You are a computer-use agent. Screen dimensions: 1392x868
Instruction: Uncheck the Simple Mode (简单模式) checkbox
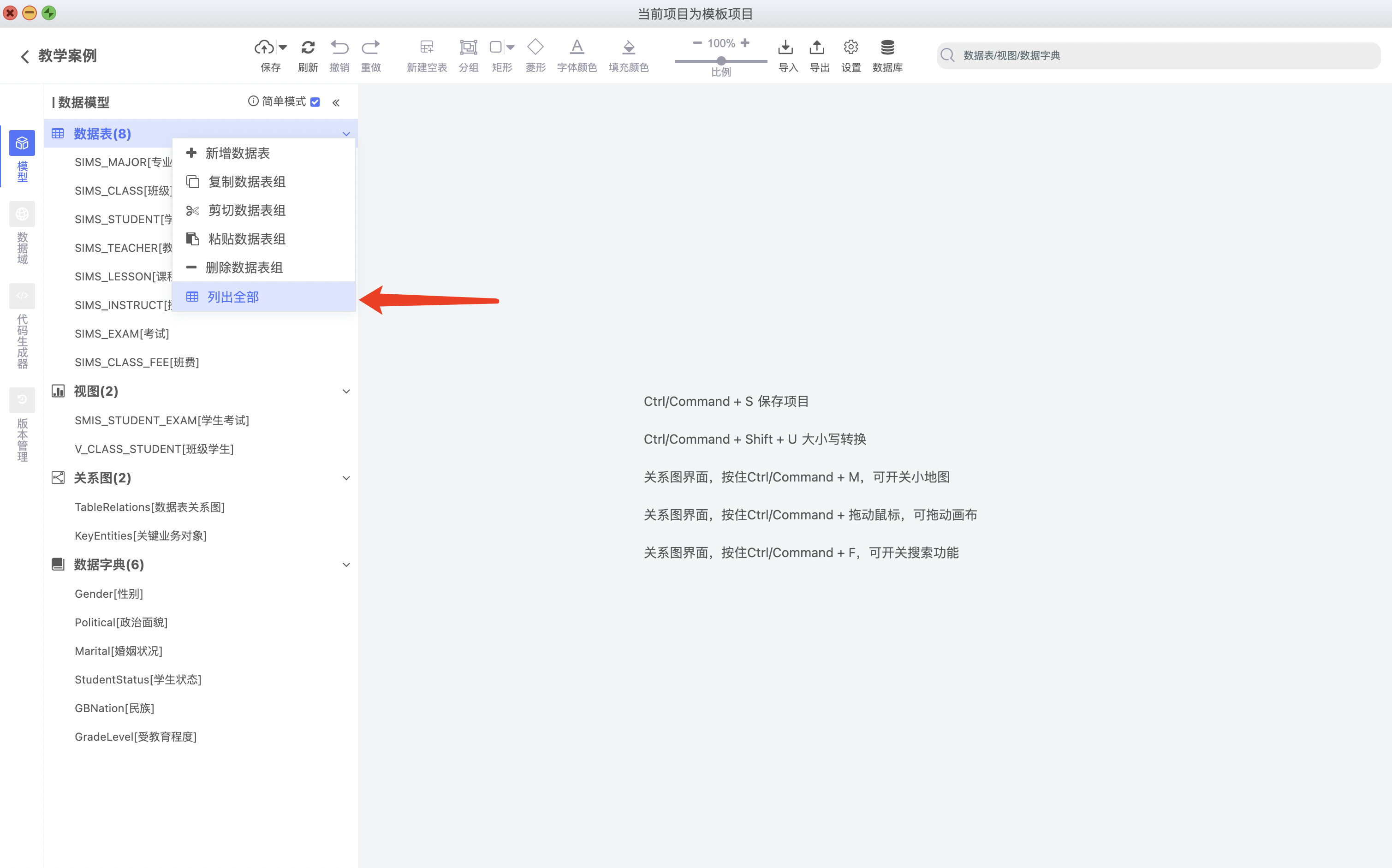pyautogui.click(x=315, y=102)
